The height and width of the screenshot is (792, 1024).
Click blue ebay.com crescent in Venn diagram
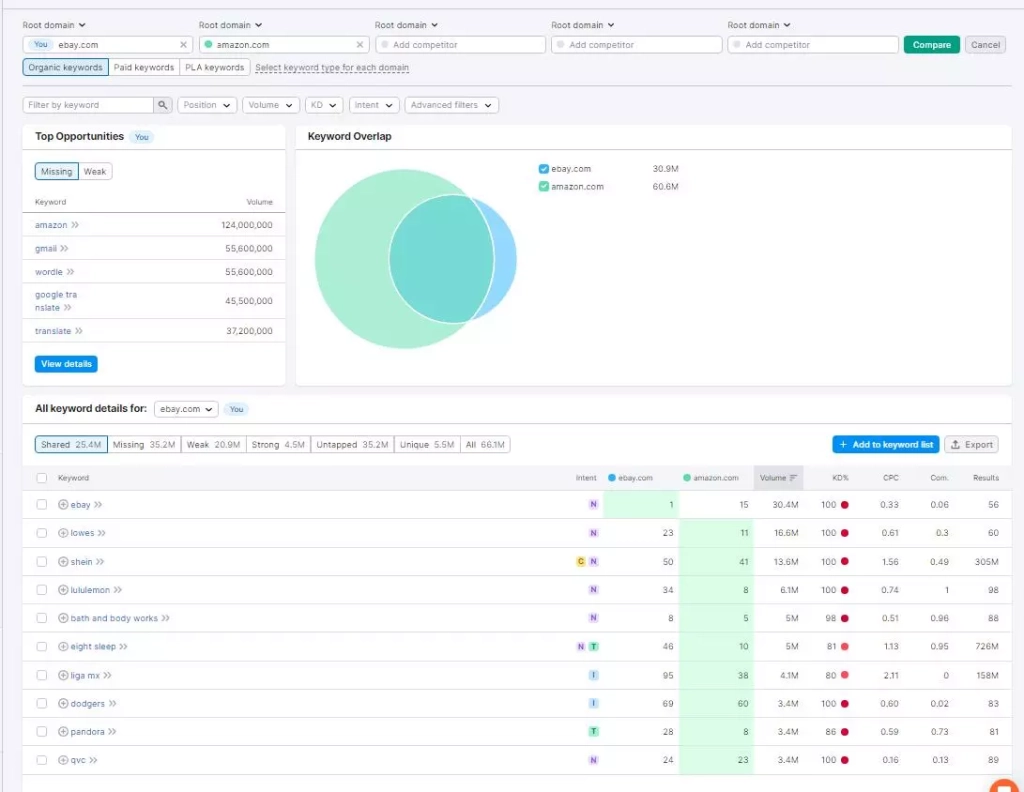[505, 259]
